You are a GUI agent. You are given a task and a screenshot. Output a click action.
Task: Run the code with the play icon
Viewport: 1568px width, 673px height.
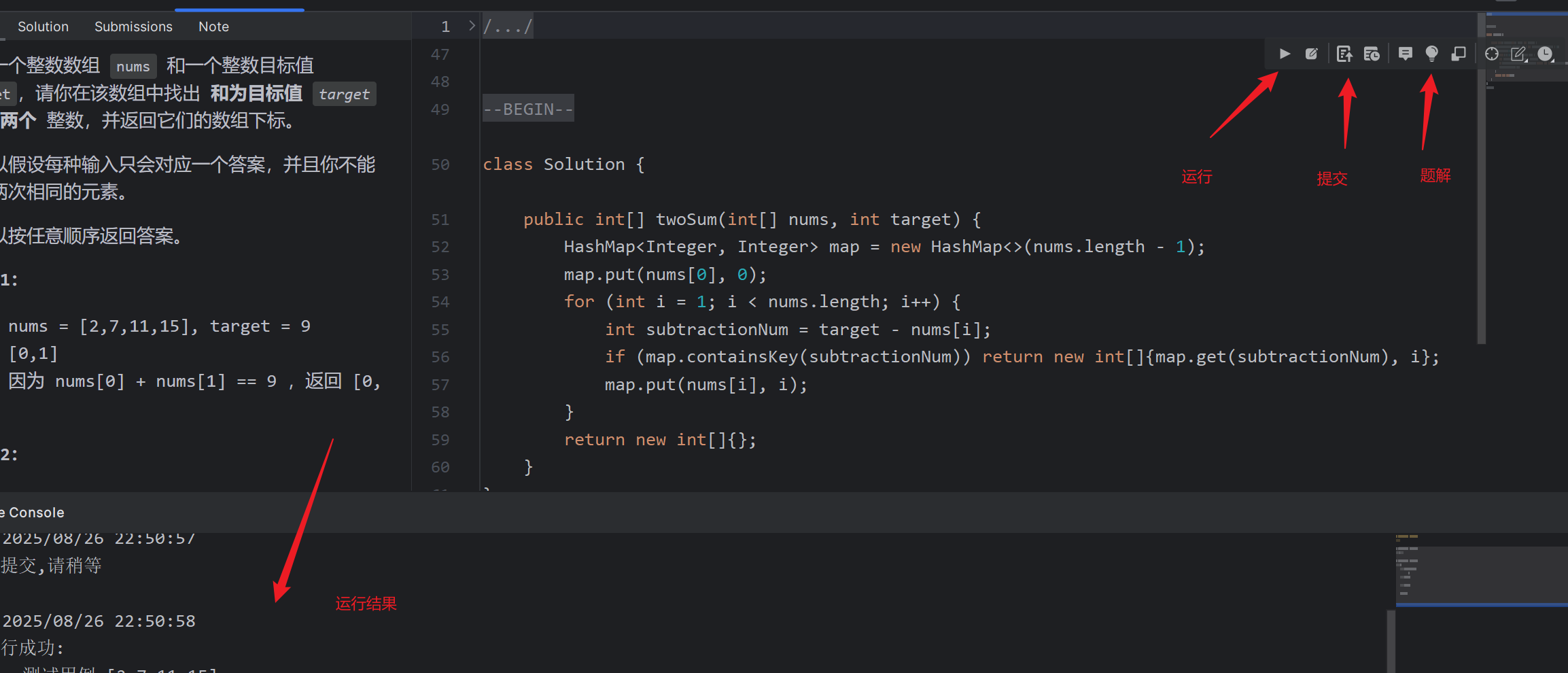pos(1284,54)
